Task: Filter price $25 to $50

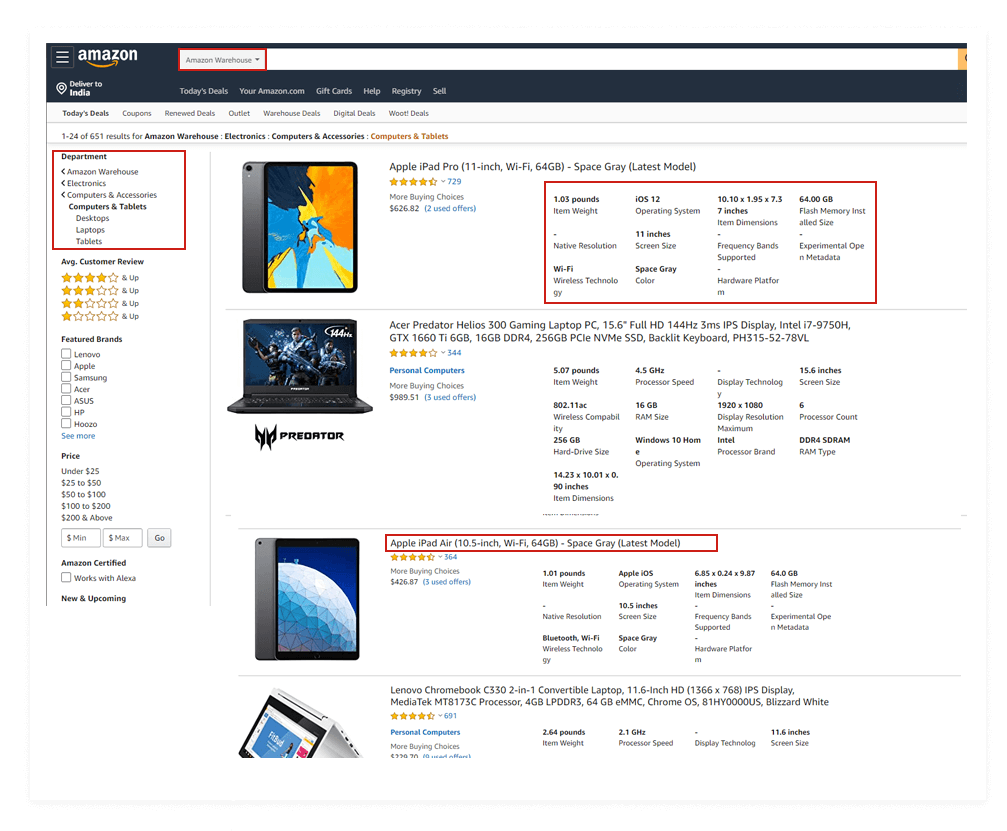Action: (81, 483)
